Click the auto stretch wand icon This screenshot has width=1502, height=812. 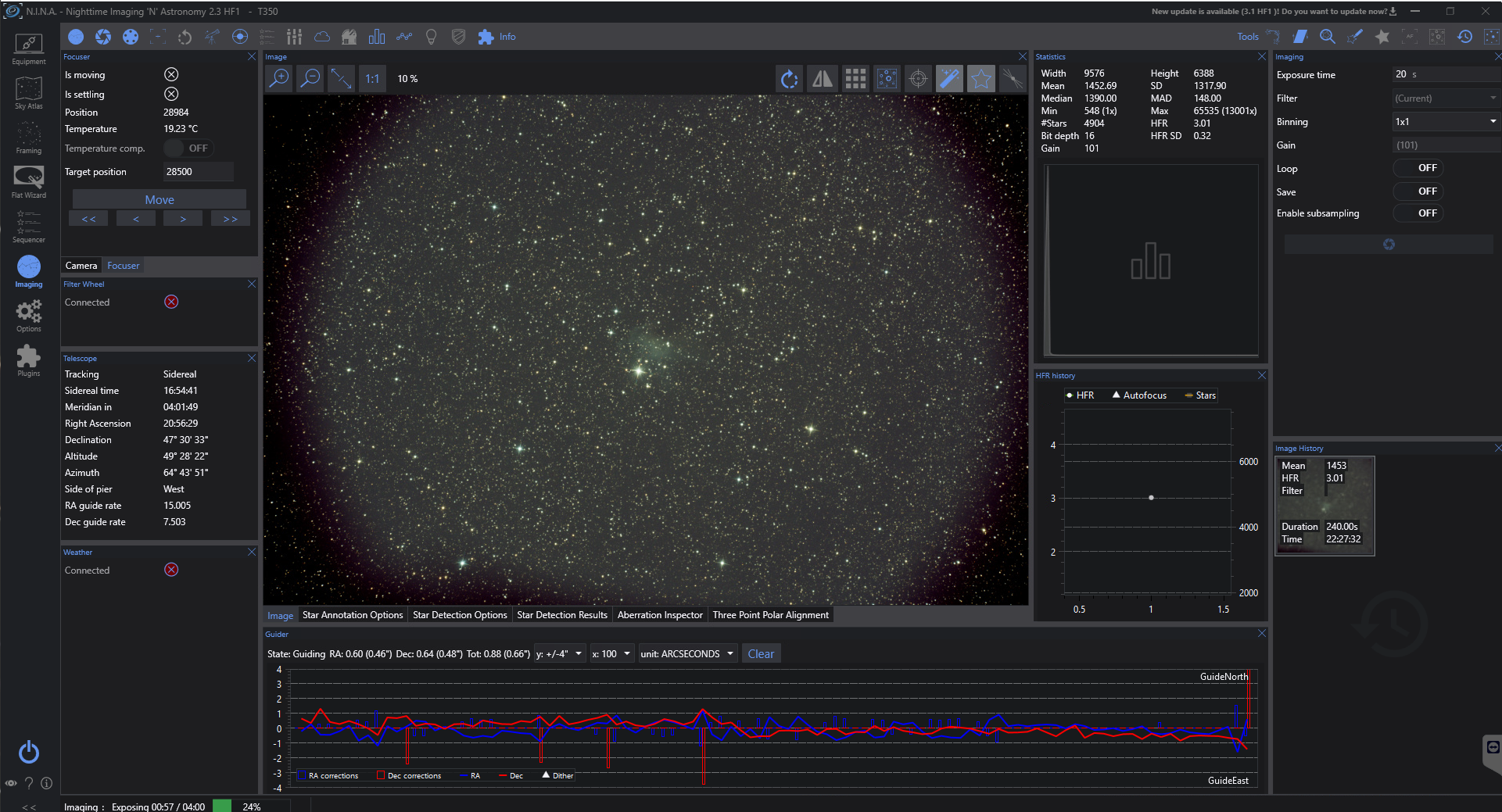[949, 78]
